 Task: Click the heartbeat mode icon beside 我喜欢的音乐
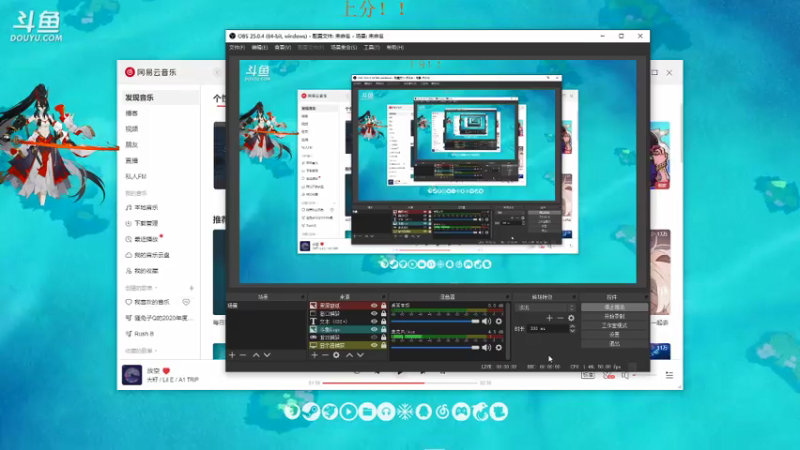(x=186, y=302)
